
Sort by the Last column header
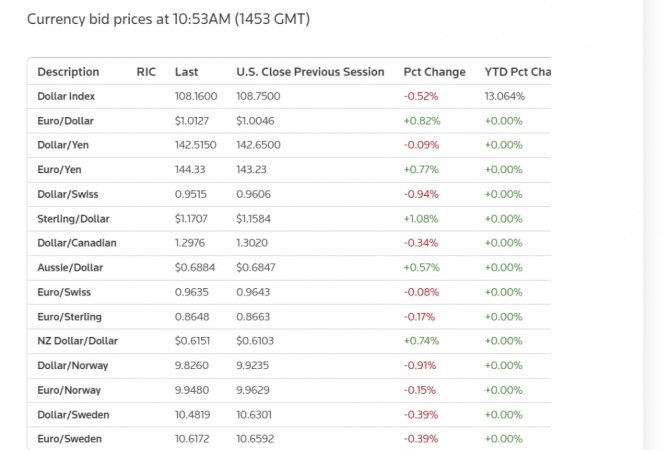point(186,72)
